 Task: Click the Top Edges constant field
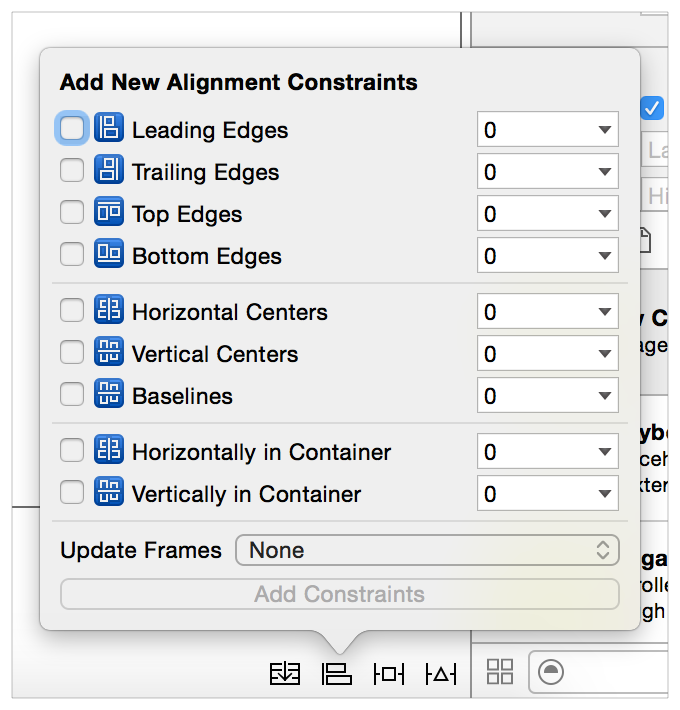tap(547, 214)
